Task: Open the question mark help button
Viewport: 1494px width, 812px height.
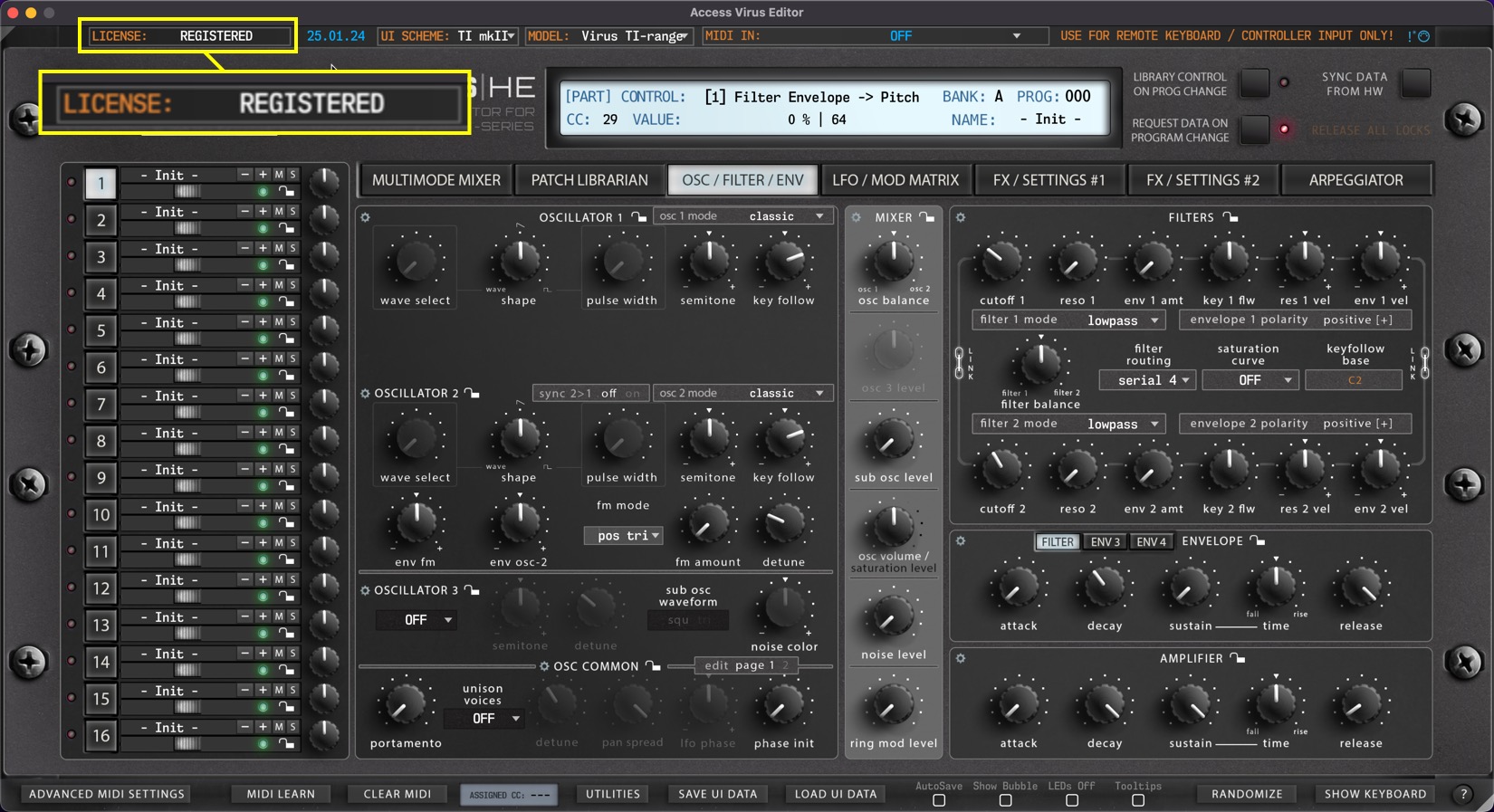Action: coord(1463,794)
